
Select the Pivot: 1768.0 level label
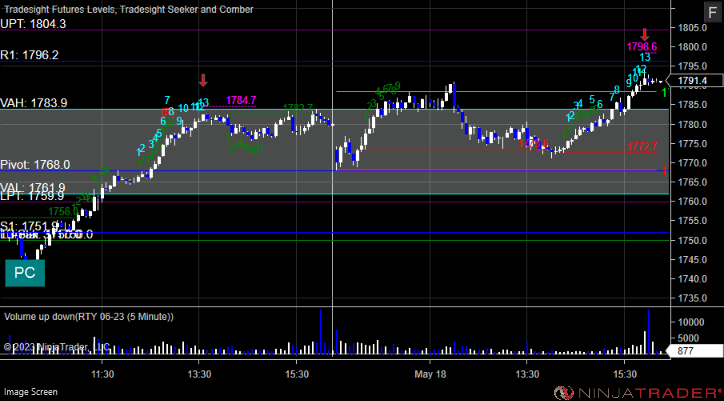click(35, 164)
